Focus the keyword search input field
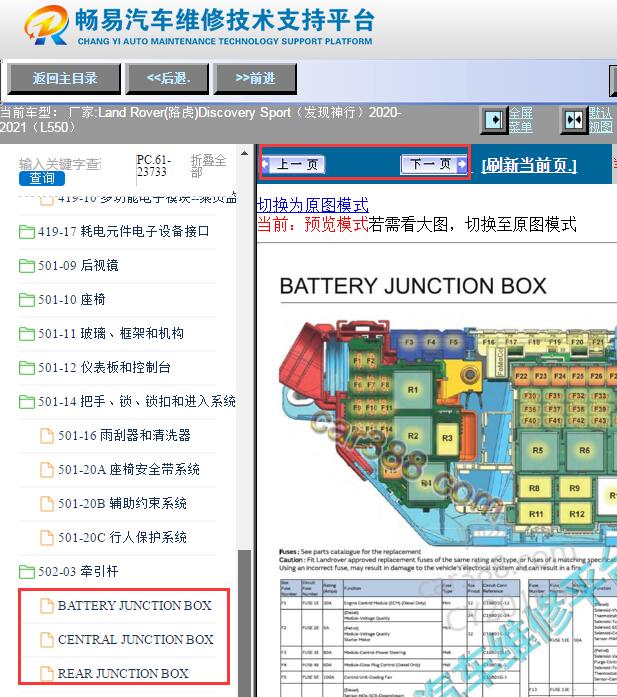The width and height of the screenshot is (617, 697). point(60,164)
